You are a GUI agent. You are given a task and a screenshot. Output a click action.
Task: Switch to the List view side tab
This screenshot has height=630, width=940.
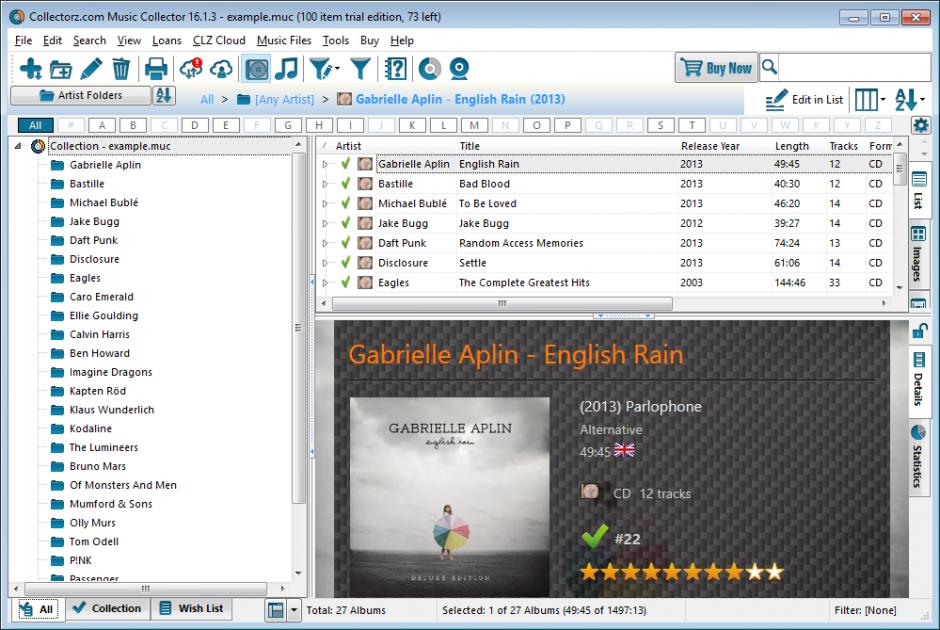(918, 191)
